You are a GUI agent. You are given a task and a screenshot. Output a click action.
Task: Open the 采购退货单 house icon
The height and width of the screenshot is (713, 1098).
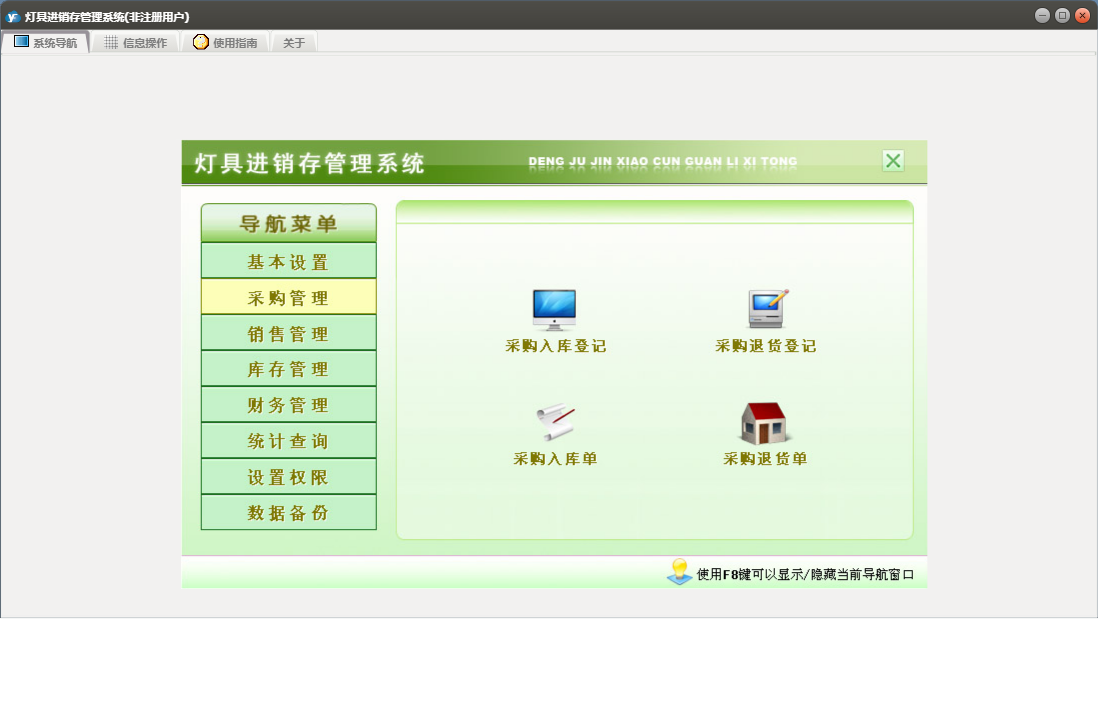pyautogui.click(x=764, y=423)
